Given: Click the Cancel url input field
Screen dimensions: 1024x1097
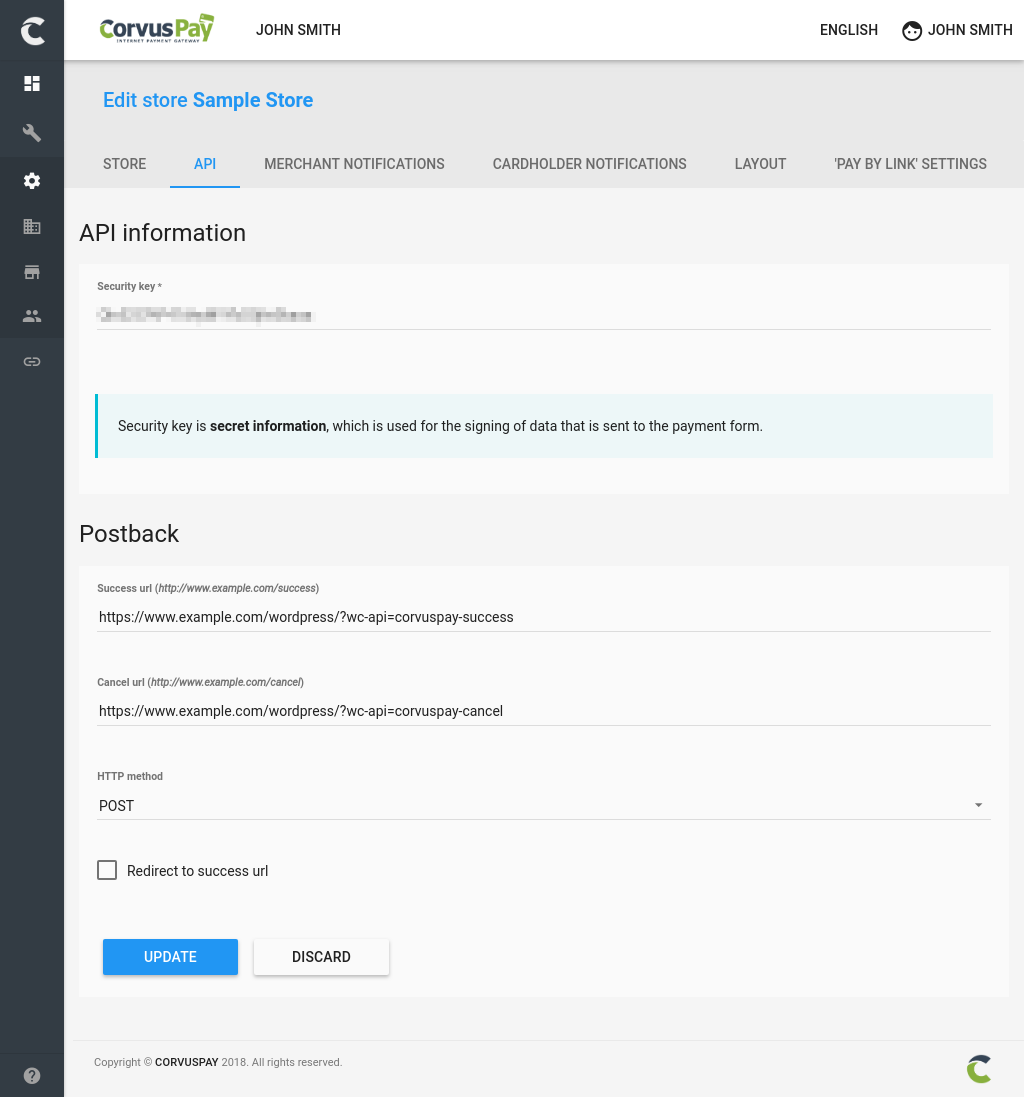Looking at the screenshot, I should point(543,711).
